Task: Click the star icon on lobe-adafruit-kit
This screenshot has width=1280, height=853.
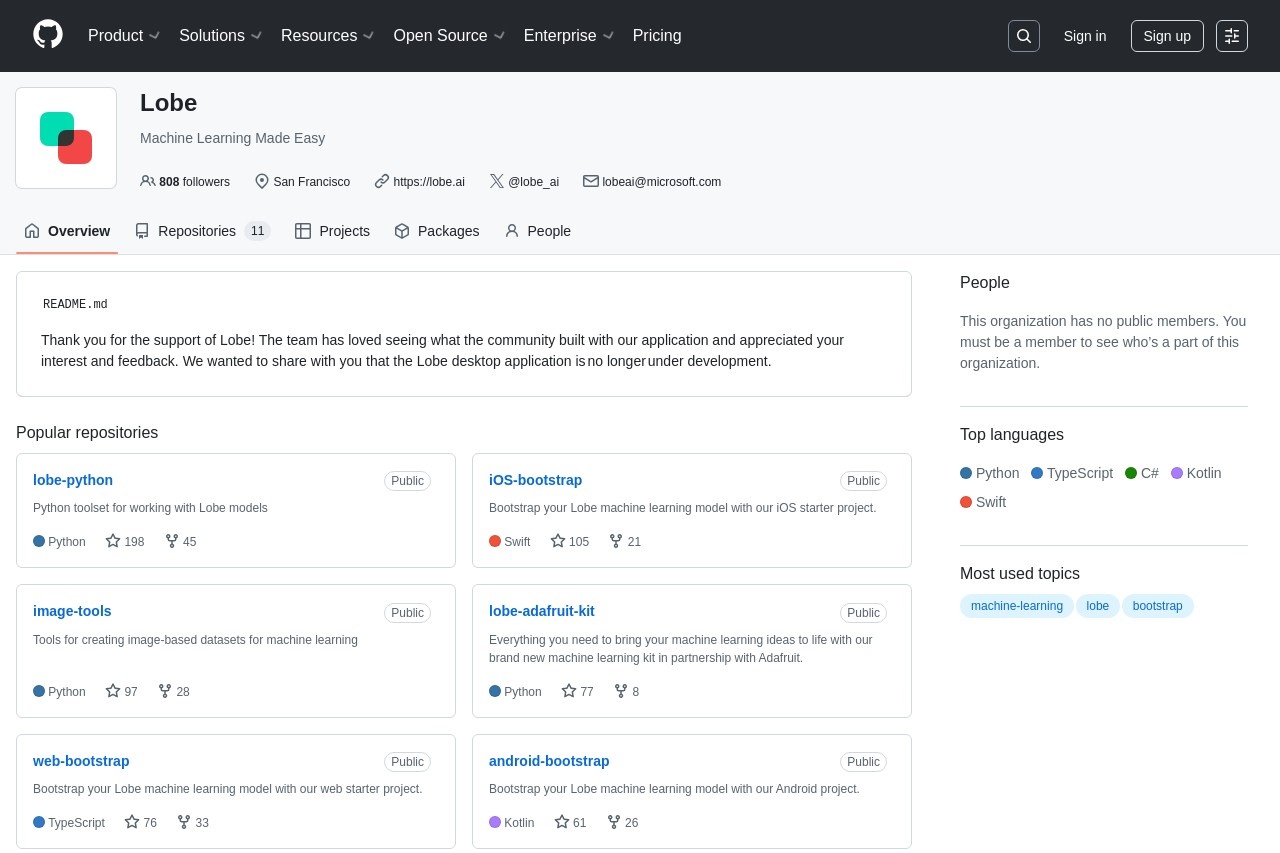Action: (x=569, y=691)
